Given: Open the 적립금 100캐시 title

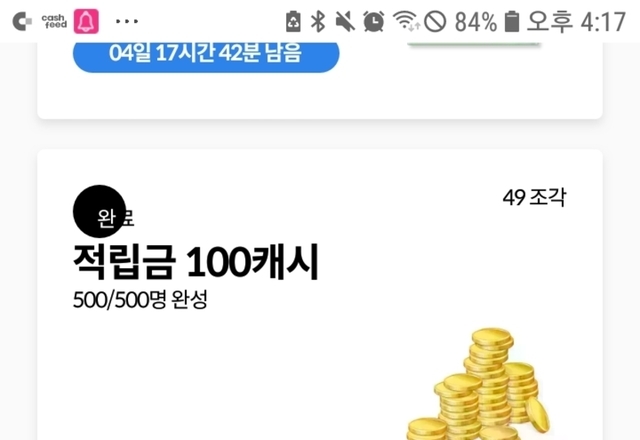Looking at the screenshot, I should (196, 262).
